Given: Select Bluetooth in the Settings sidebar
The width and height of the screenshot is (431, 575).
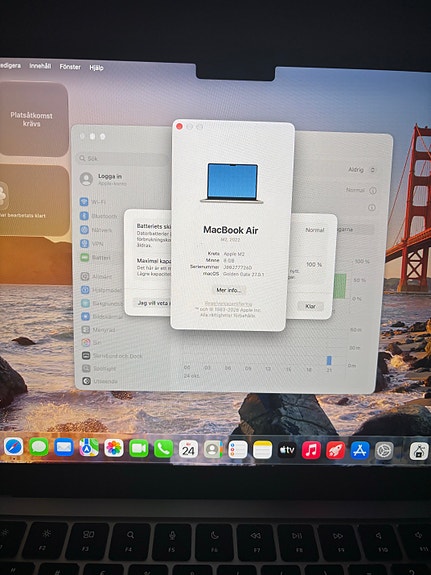Looking at the screenshot, I should tap(99, 216).
